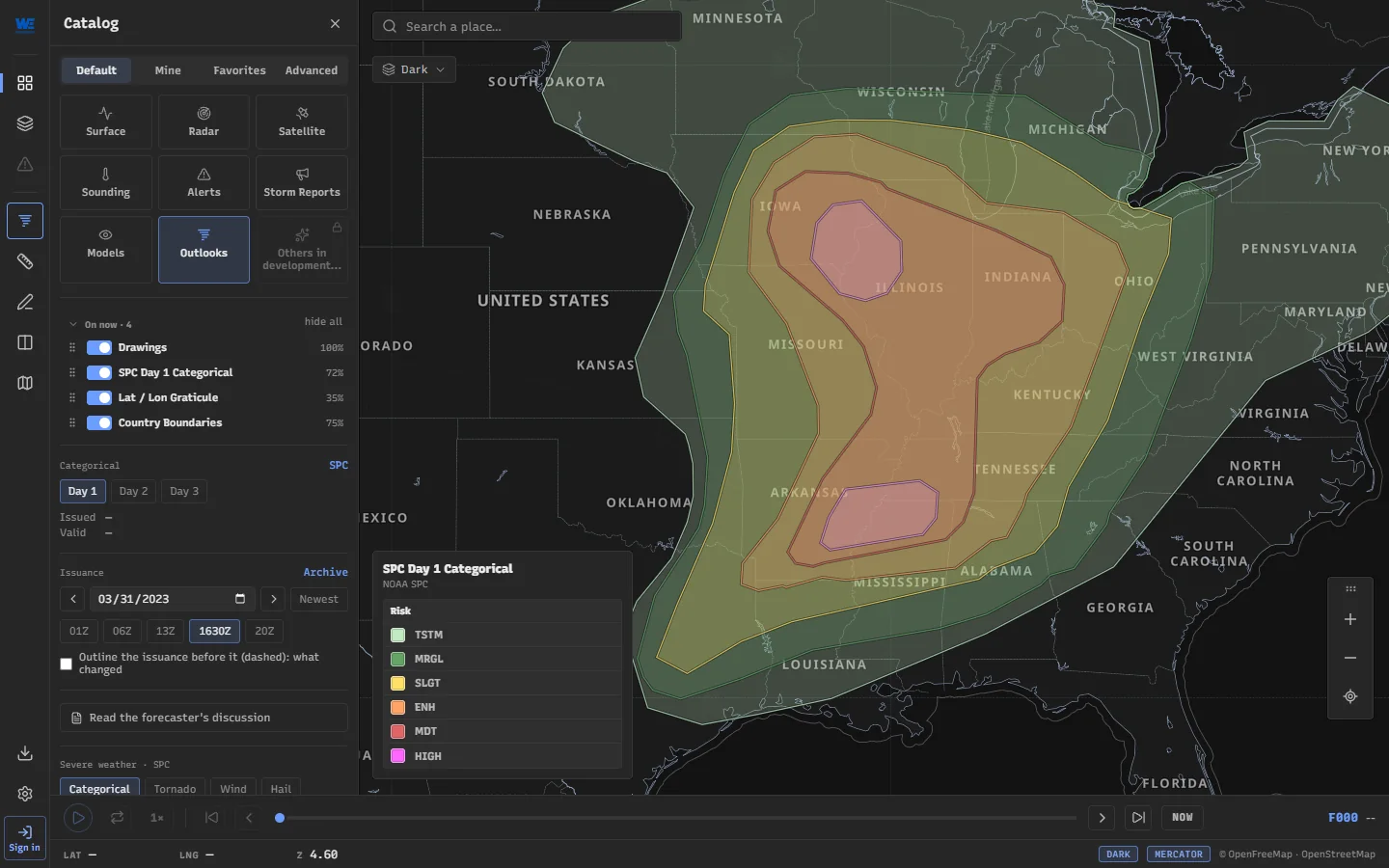Toggle the Lat / Lon Graticule layer switch

99,397
